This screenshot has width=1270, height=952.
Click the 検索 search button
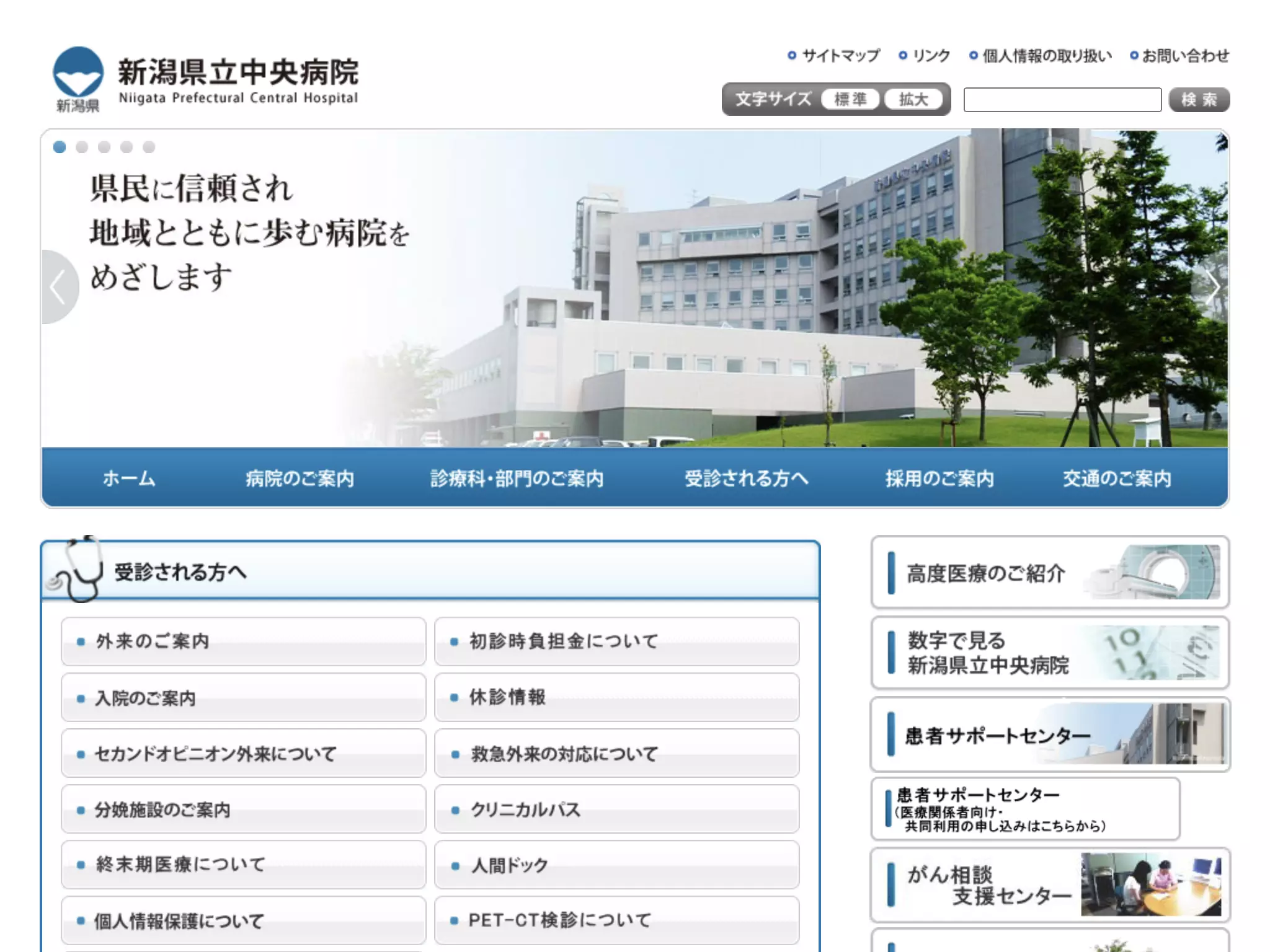1199,100
